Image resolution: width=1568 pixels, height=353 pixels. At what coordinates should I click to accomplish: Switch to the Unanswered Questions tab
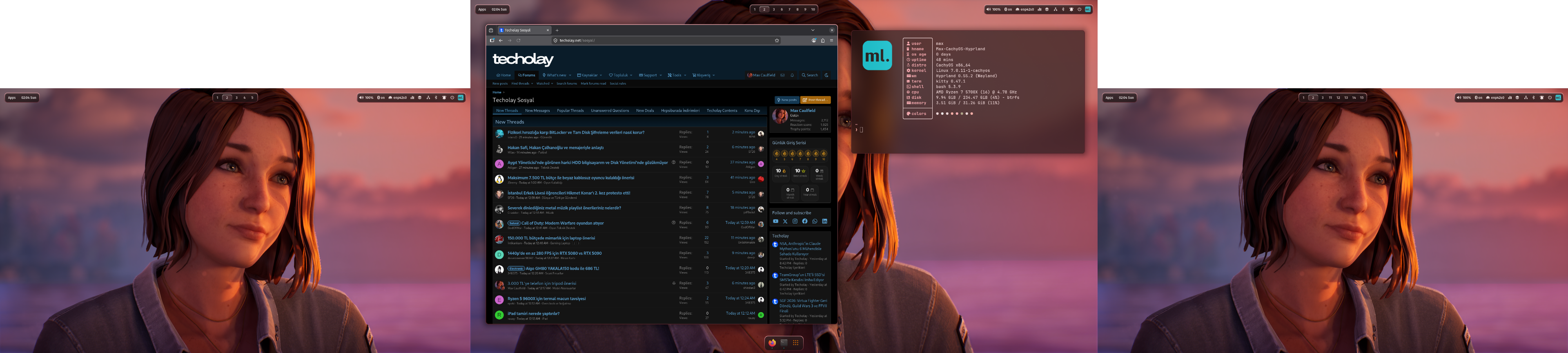[x=610, y=111]
